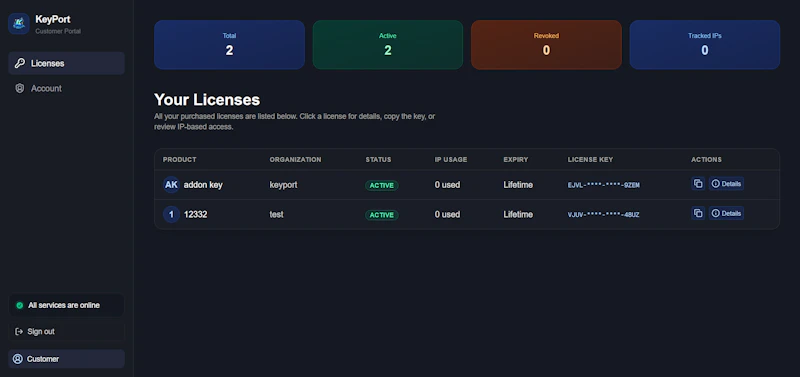
Task: Click the sign out arrow icon
Action: tap(19, 332)
